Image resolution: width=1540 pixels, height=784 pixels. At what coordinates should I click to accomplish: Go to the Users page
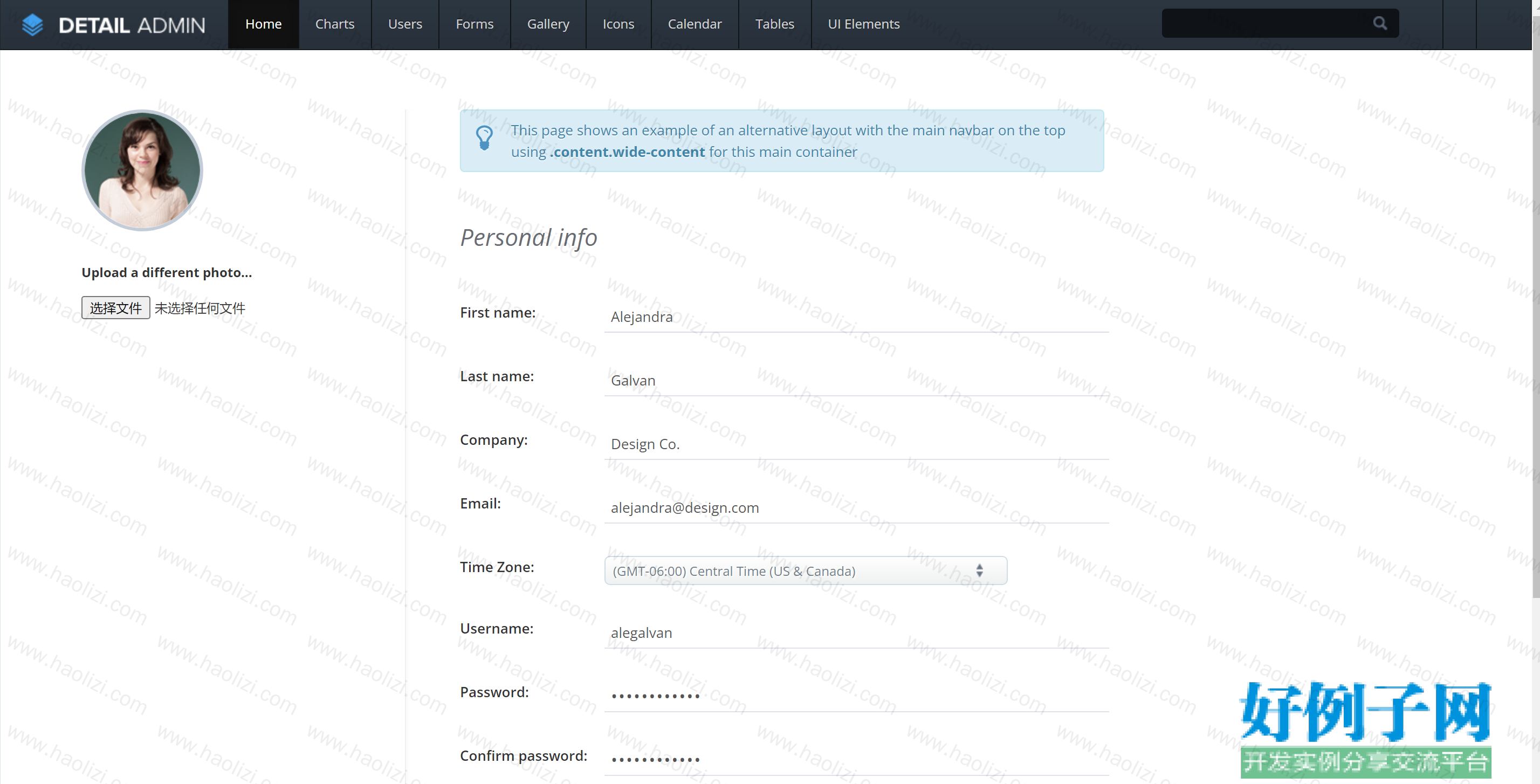coord(405,24)
